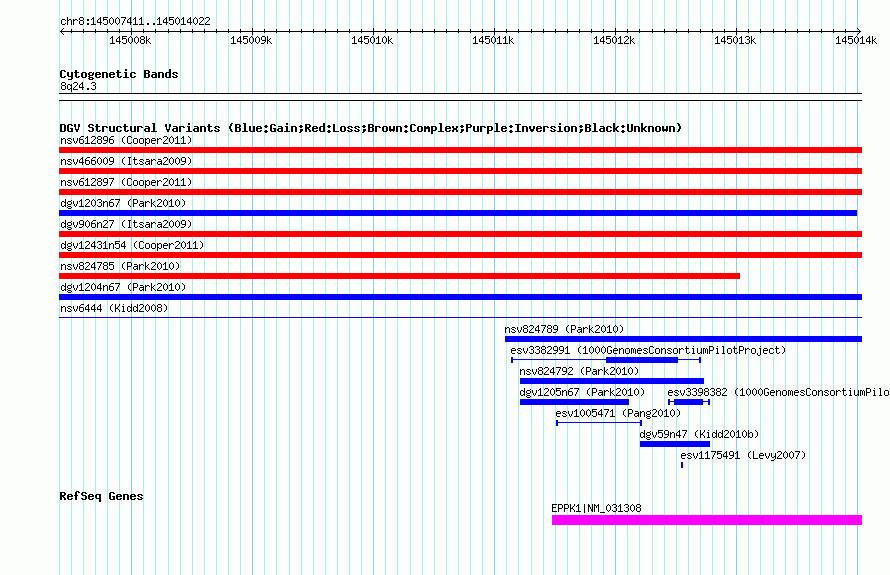Click the 8q24.3 cytogenetic band bar

pyautogui.click(x=460, y=97)
